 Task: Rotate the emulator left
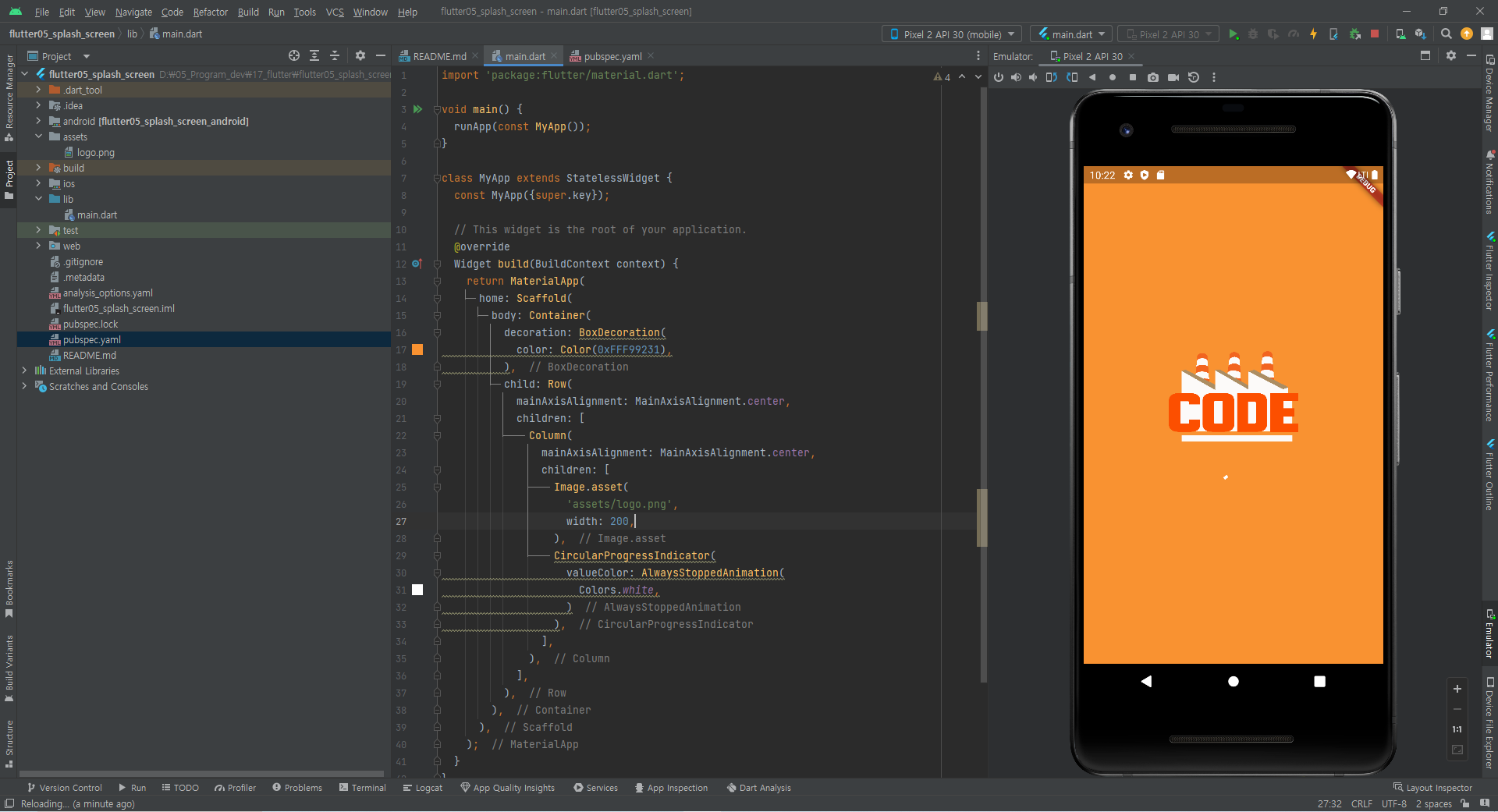point(1052,77)
